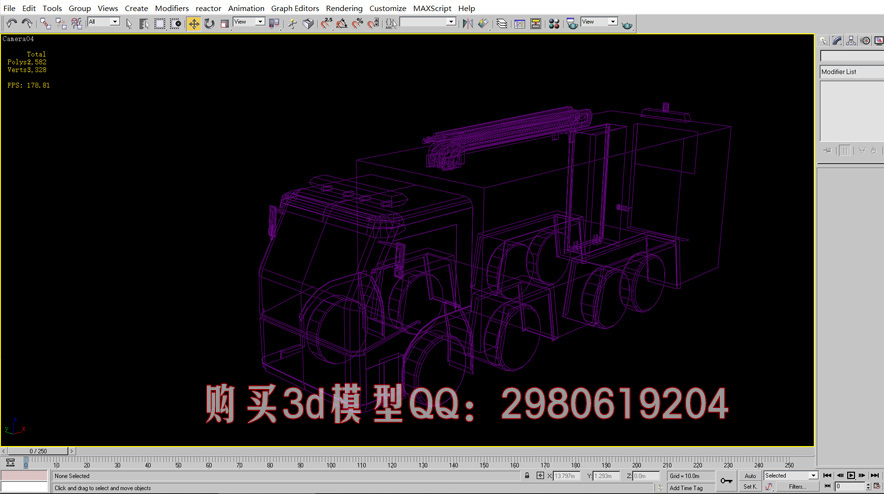Screen dimensions: 884x494
Task: Click the Rectangular Selection Region icon
Action: (160, 23)
